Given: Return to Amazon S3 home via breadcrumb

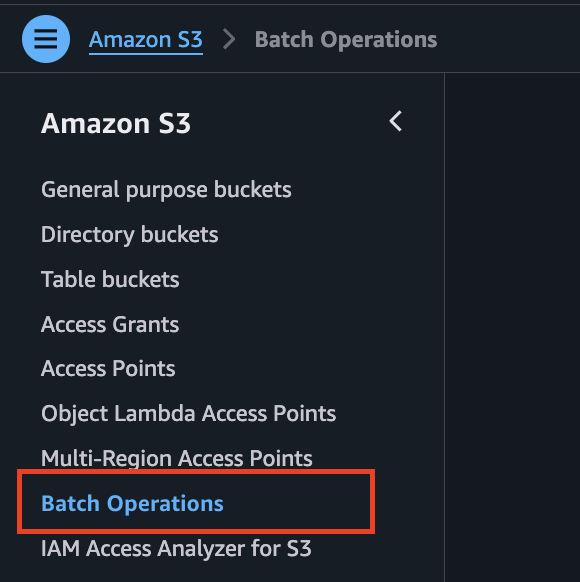Looking at the screenshot, I should click(145, 40).
